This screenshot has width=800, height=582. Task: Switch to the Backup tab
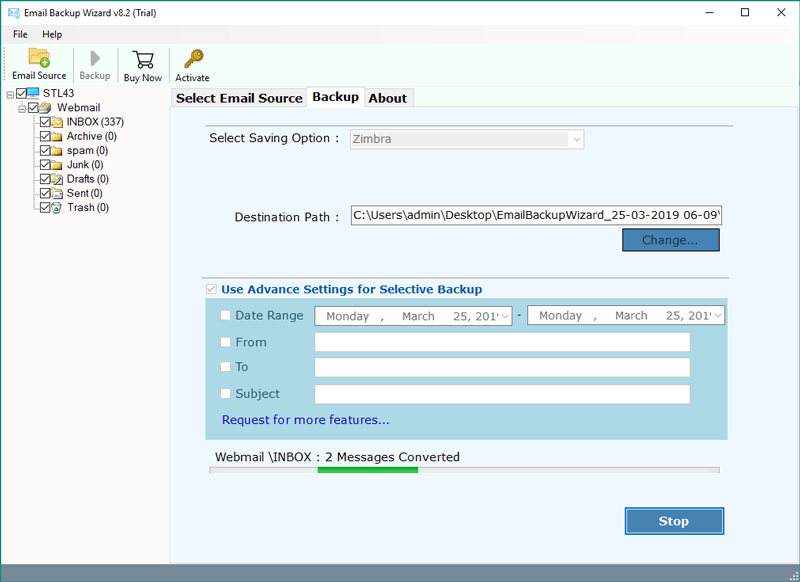click(335, 97)
